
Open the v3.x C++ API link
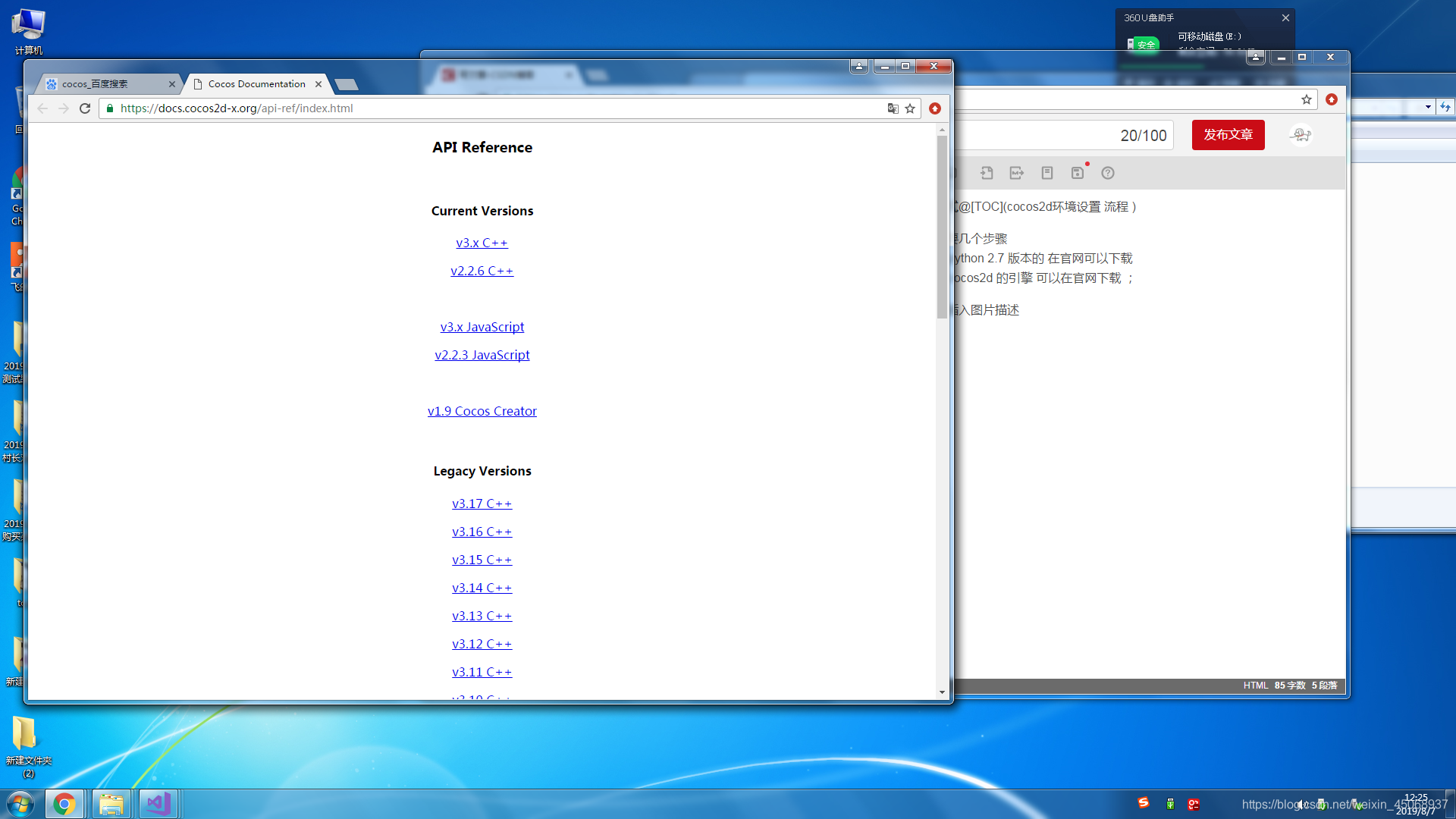point(482,243)
